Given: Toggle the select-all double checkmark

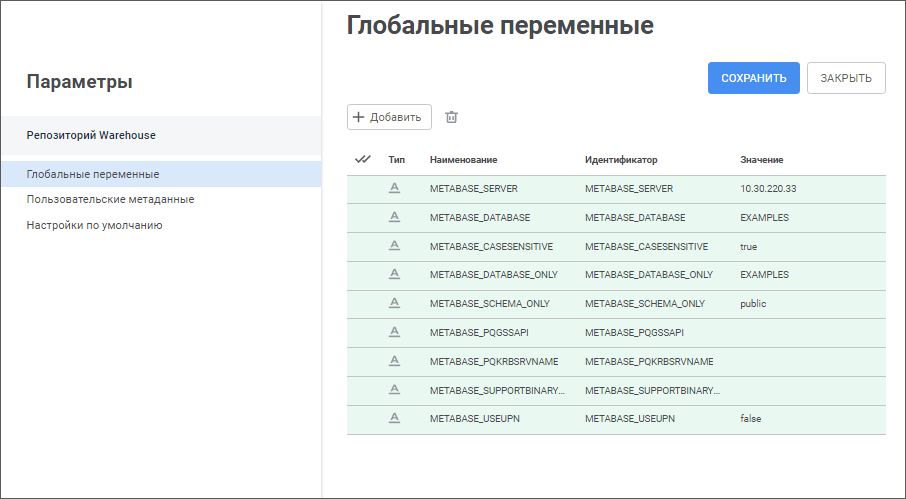Looking at the screenshot, I should (363, 159).
